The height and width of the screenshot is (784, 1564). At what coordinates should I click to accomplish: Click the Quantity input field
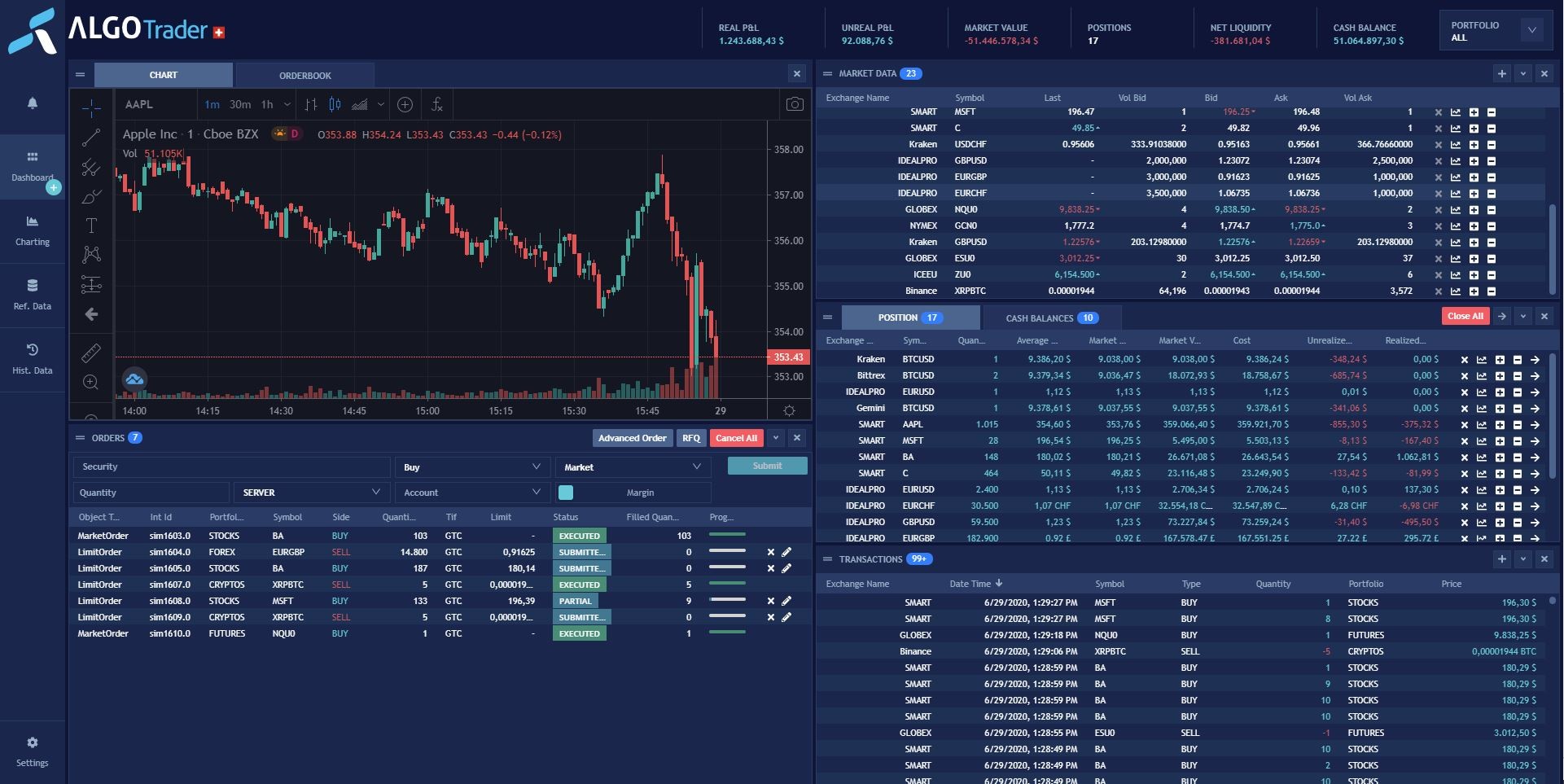pos(151,493)
